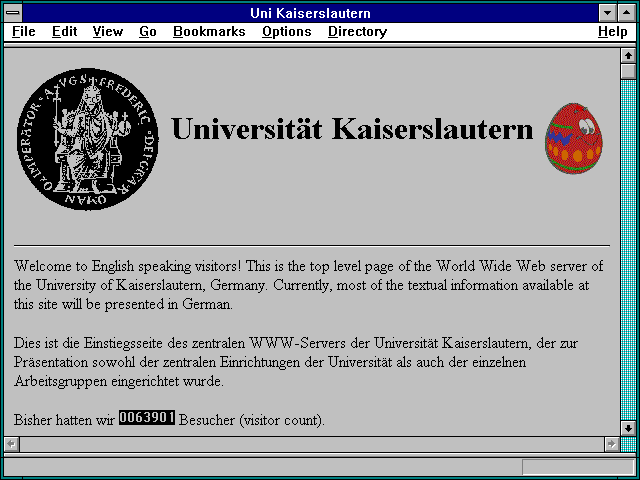Click the 'Welcome to English speaking visitors!' text
The width and height of the screenshot is (640, 480).
click(127, 266)
